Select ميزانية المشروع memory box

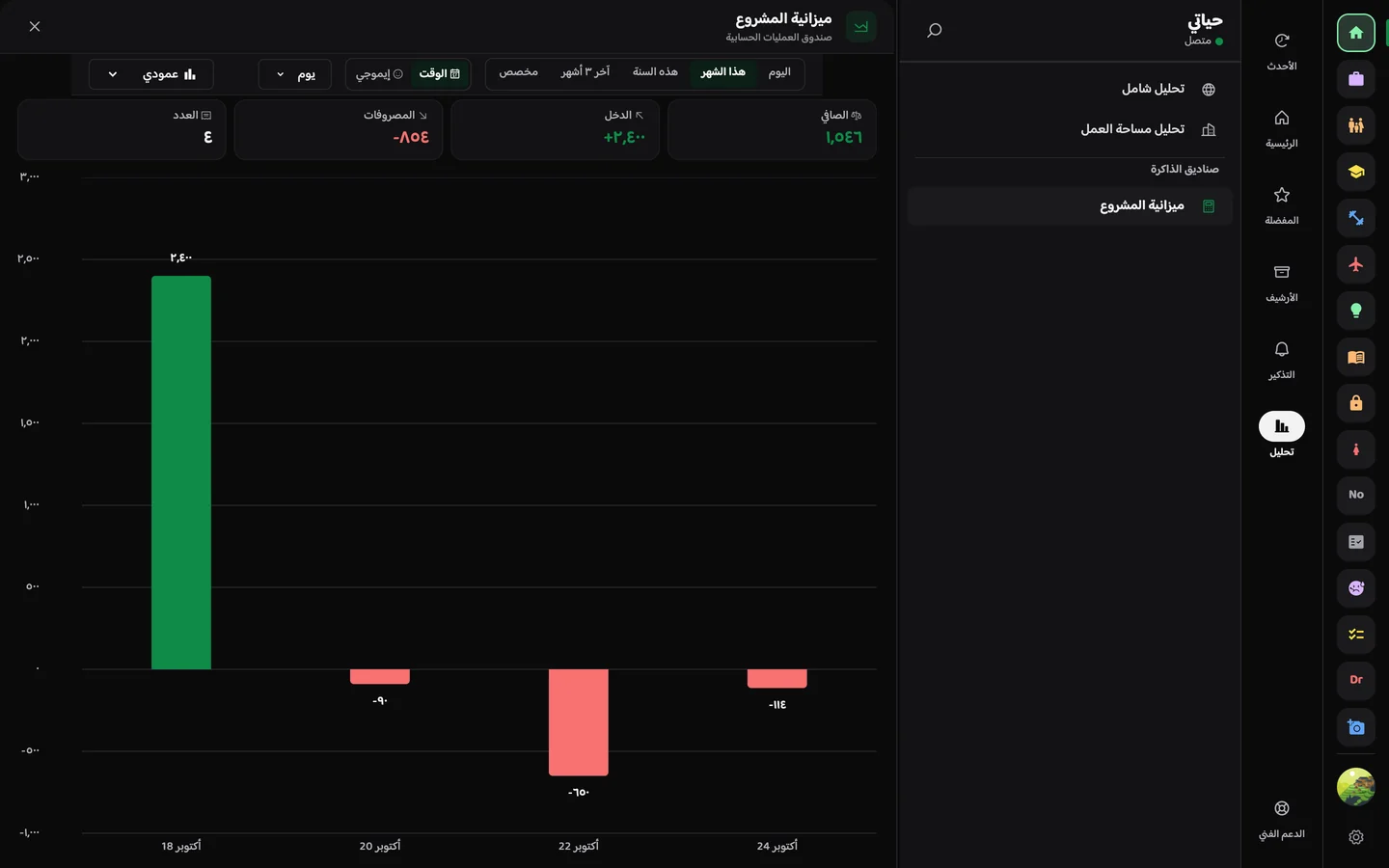[1070, 205]
